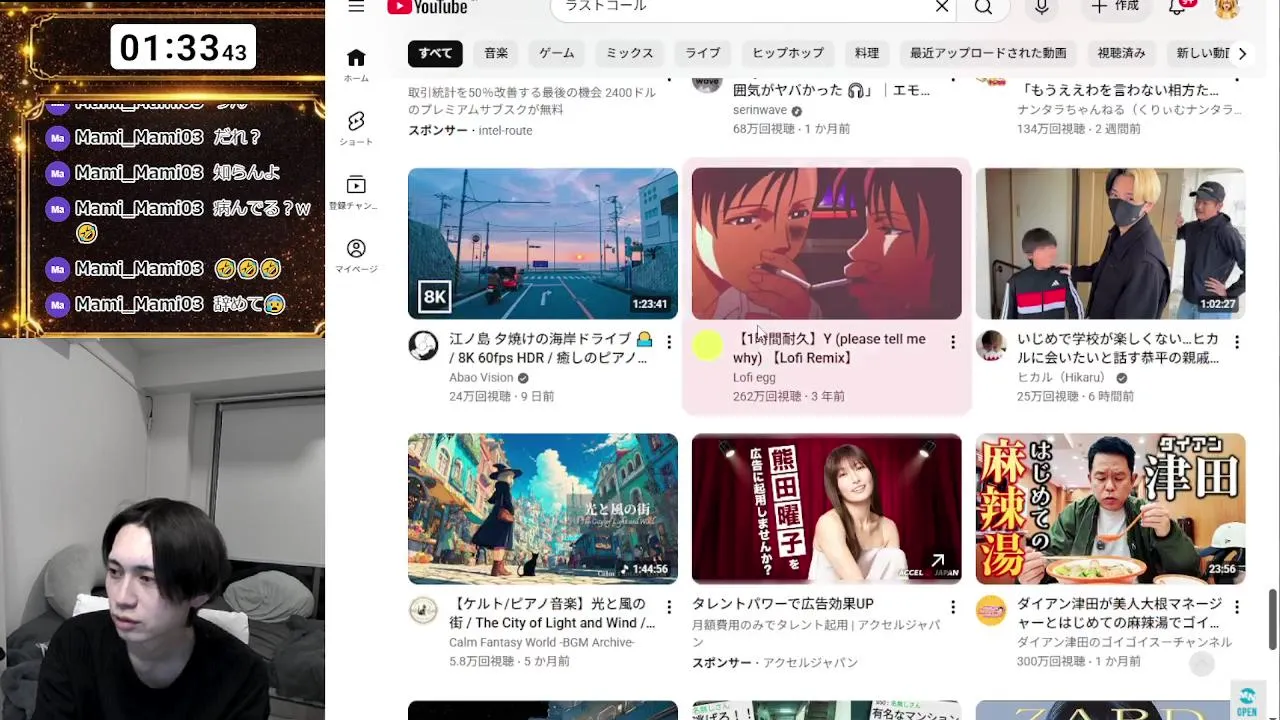1280x720 pixels.
Task: Open the external-link arrow on 熊田曜子 ad
Action: click(x=937, y=562)
